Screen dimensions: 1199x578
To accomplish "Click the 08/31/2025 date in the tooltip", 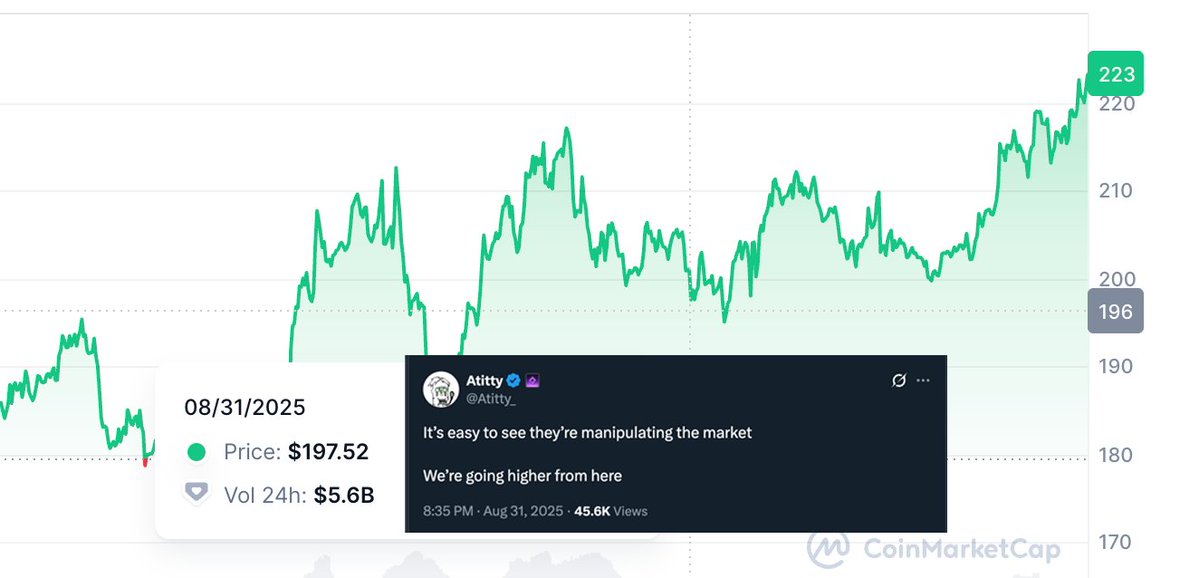I will point(245,407).
